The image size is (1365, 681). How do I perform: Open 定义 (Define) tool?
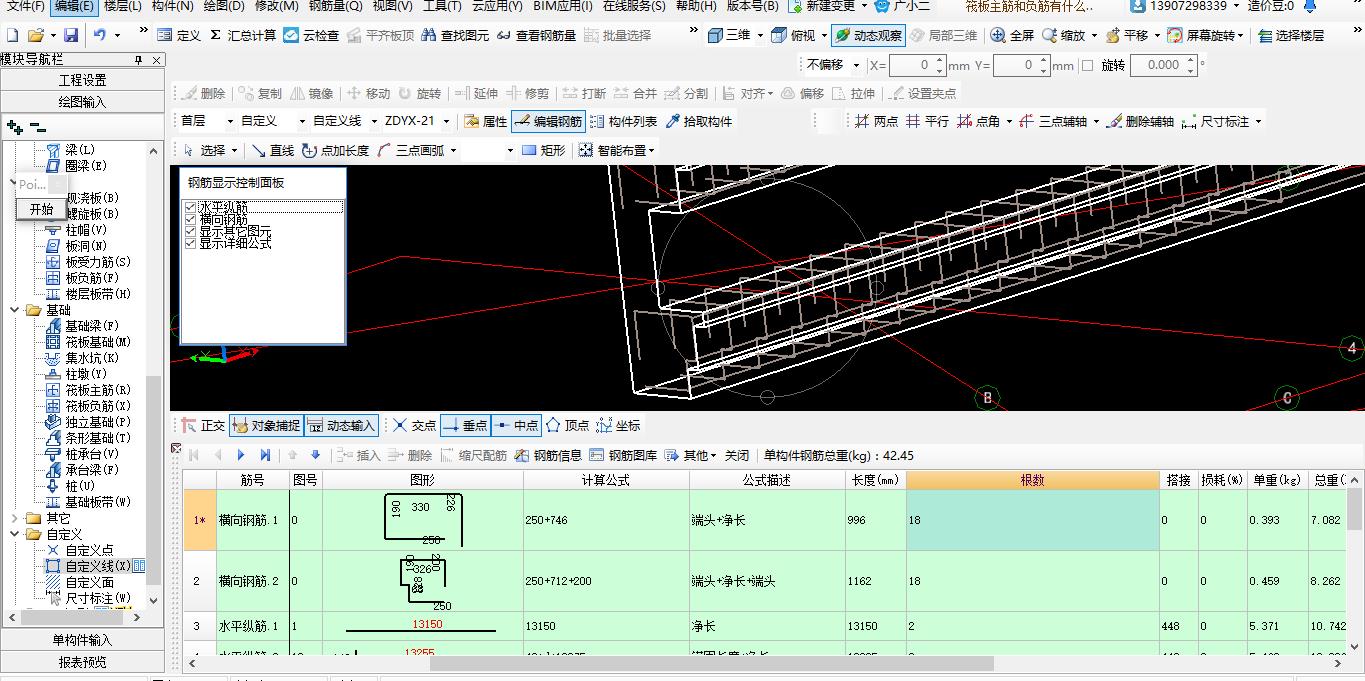click(179, 35)
